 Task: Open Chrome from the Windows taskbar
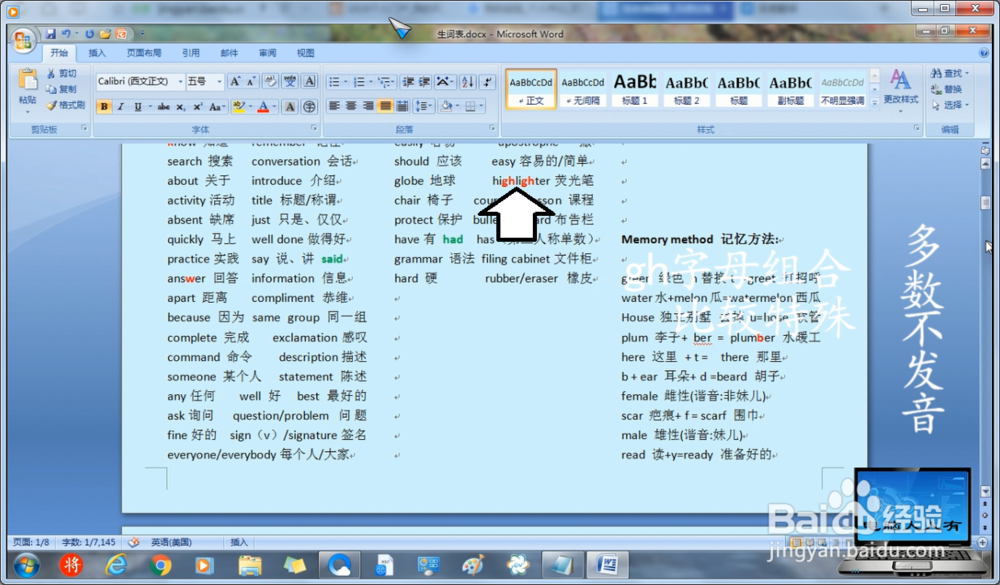point(161,565)
